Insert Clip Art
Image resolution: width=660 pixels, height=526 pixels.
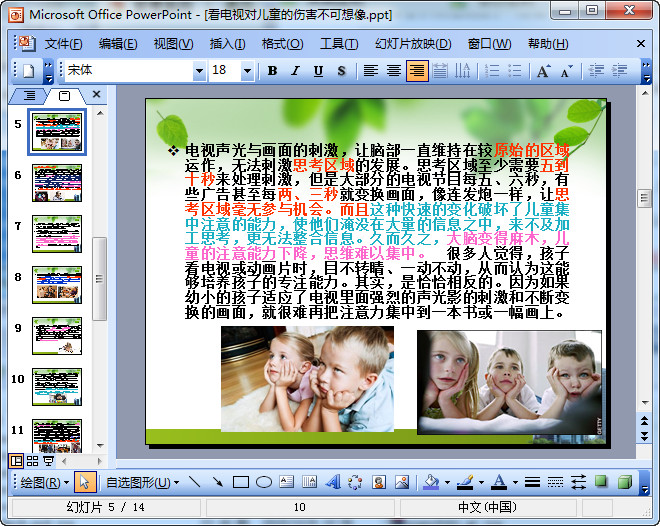[379, 482]
